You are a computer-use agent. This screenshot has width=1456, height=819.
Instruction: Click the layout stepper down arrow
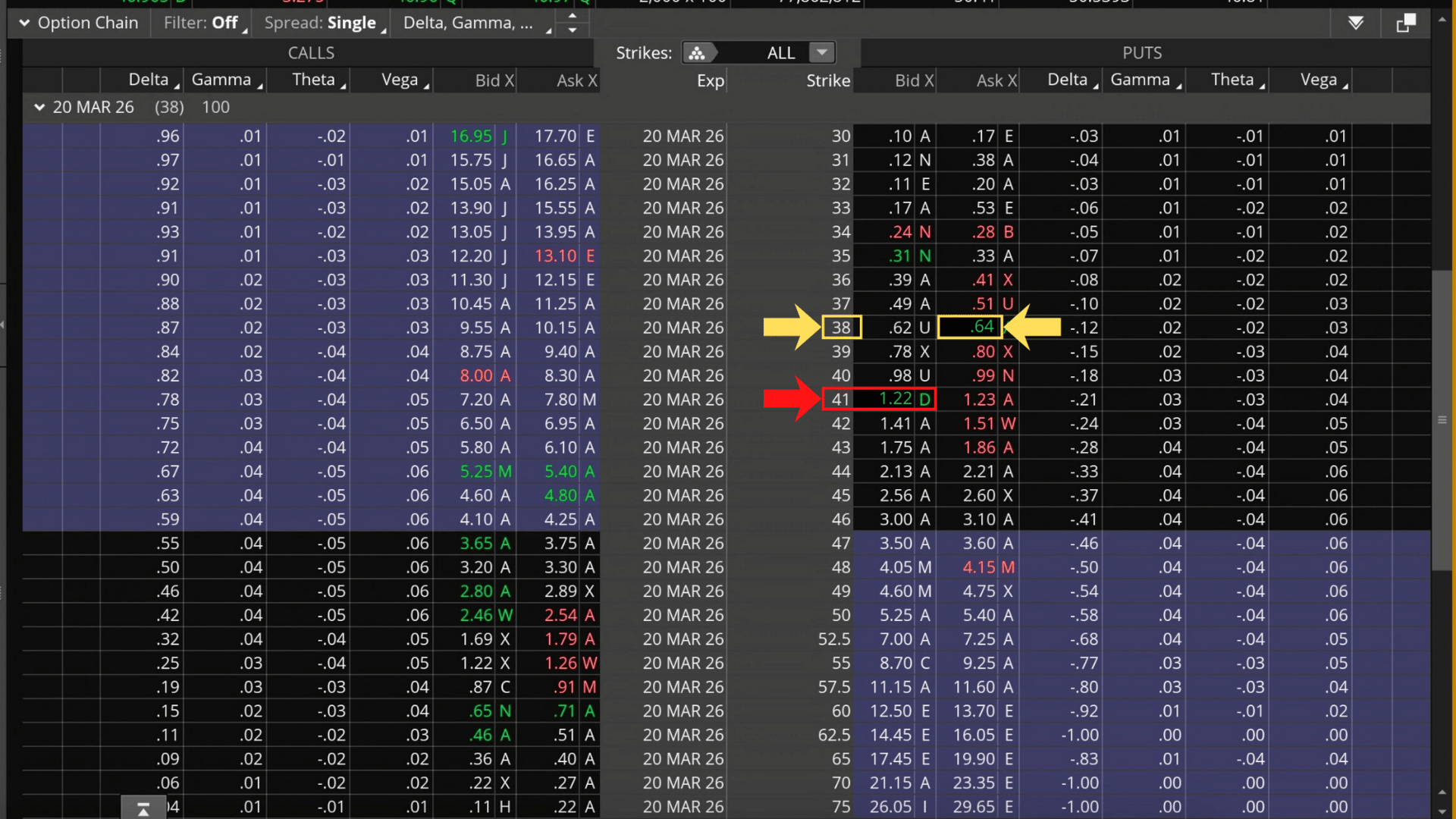click(x=573, y=30)
